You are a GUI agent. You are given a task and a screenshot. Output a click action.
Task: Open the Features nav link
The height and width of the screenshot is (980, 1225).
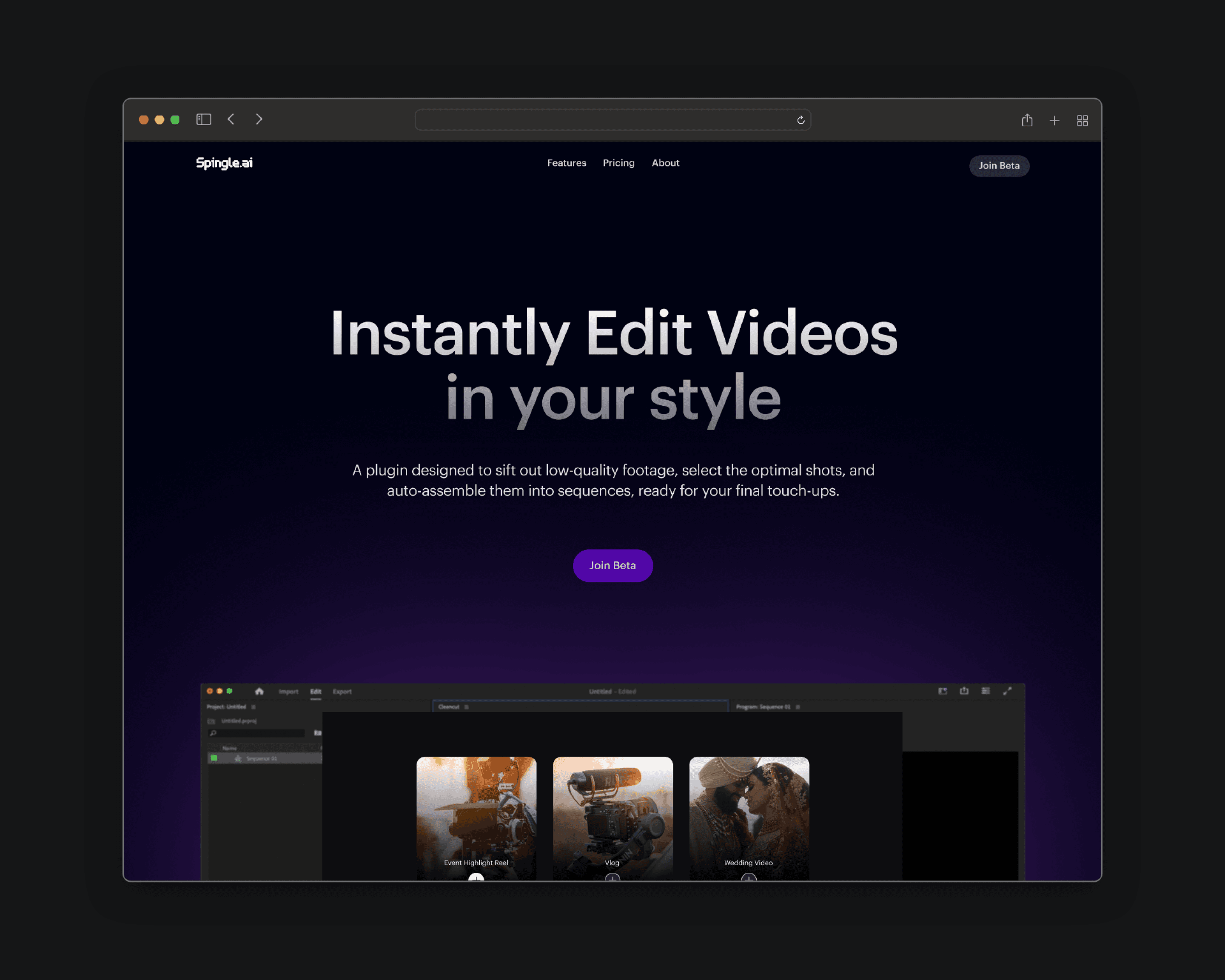tap(567, 163)
